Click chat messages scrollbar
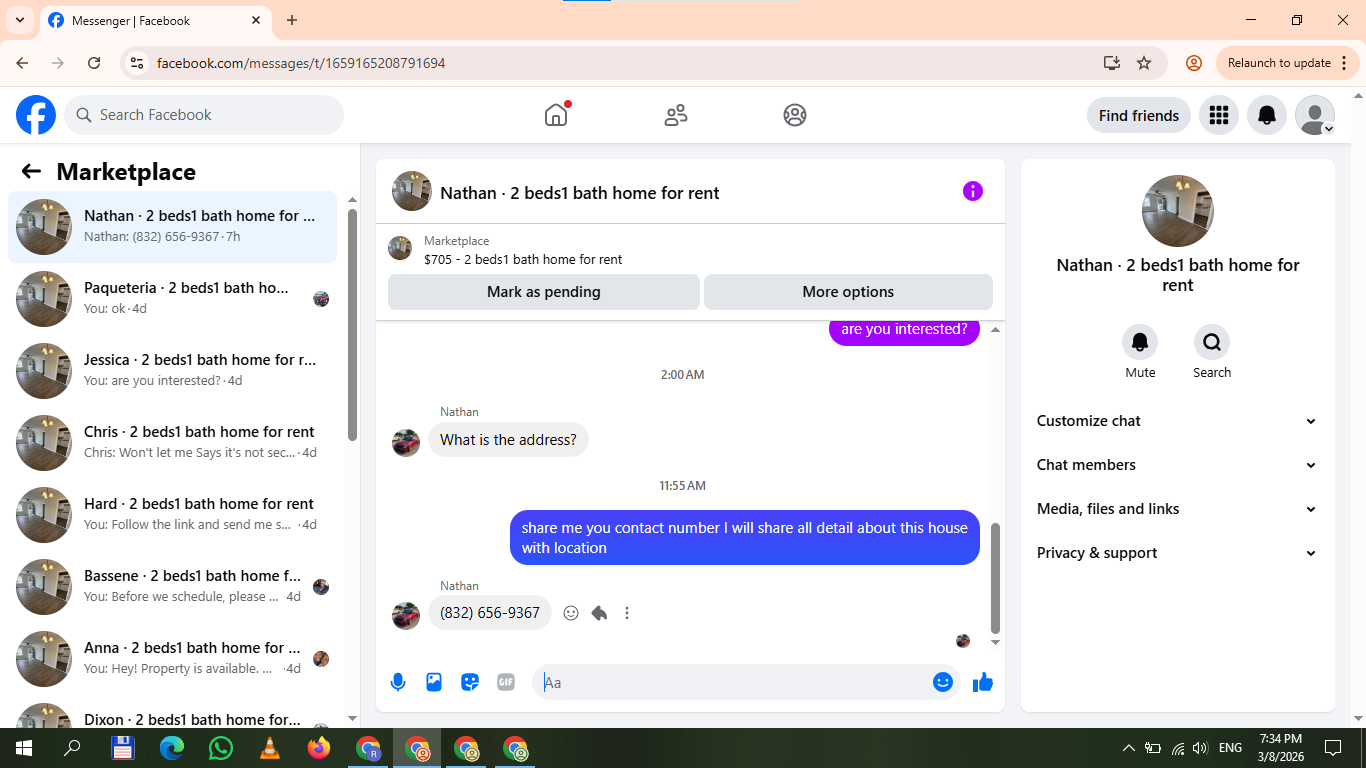Screen dimensions: 1366x768 (995, 577)
